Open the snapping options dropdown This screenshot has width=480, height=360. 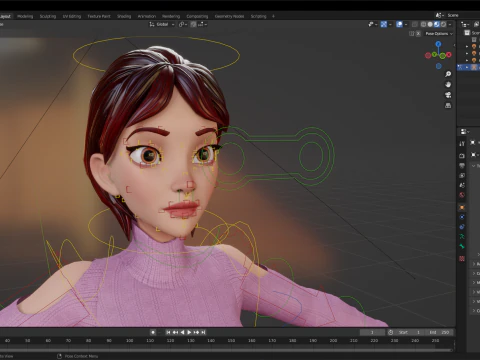coord(203,24)
